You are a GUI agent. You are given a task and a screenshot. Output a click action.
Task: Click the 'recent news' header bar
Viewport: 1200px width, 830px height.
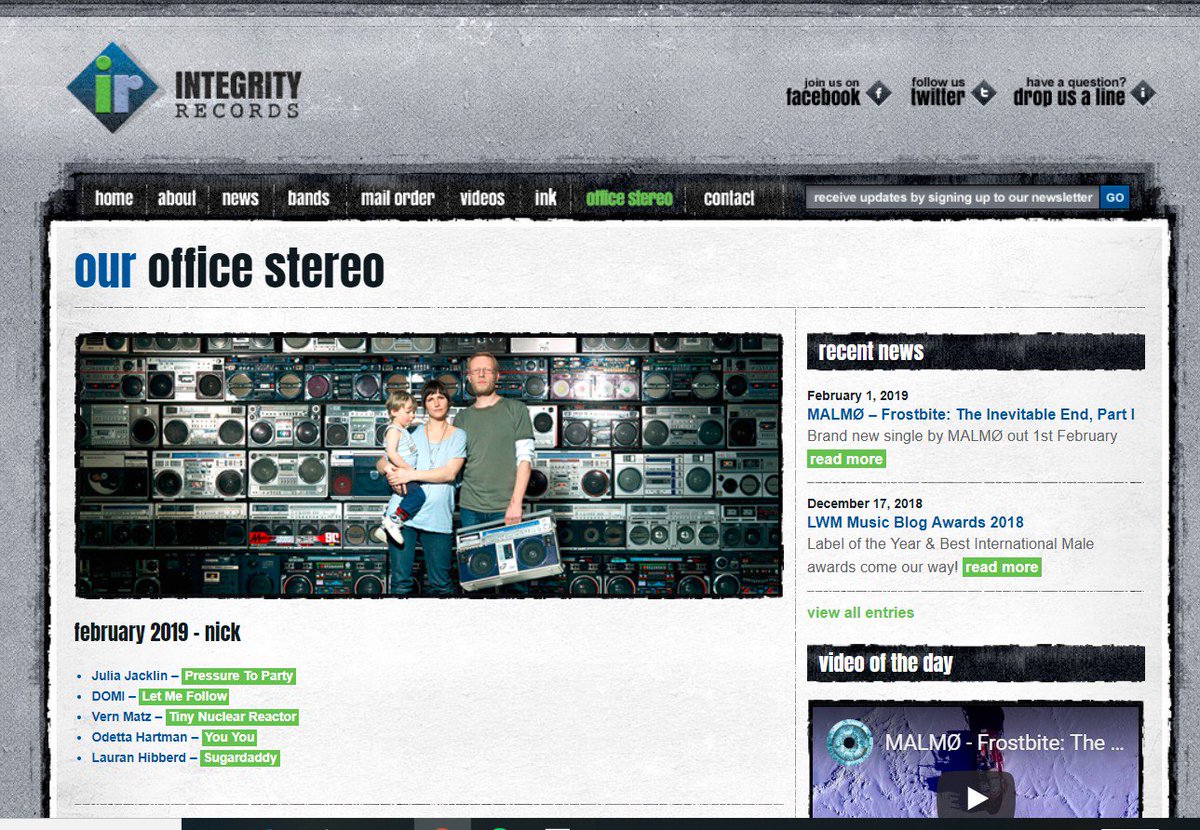coord(976,352)
